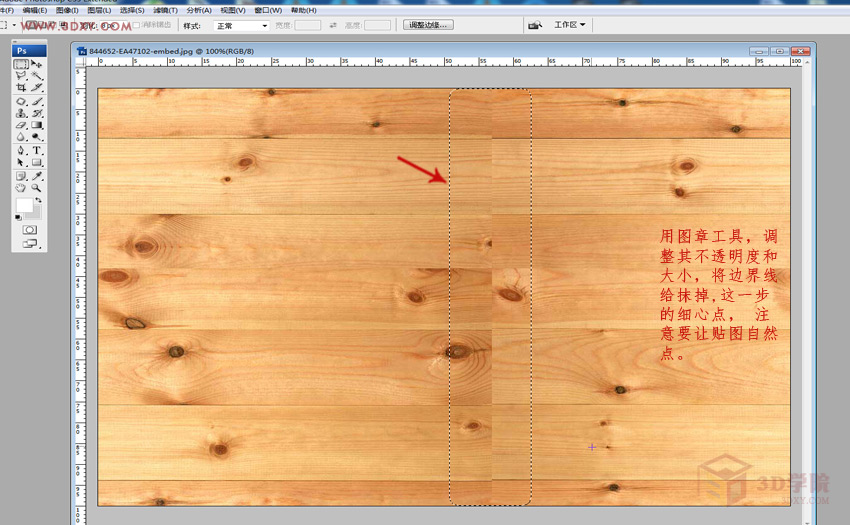Select the Move tool
The height and width of the screenshot is (525, 850).
(x=37, y=64)
